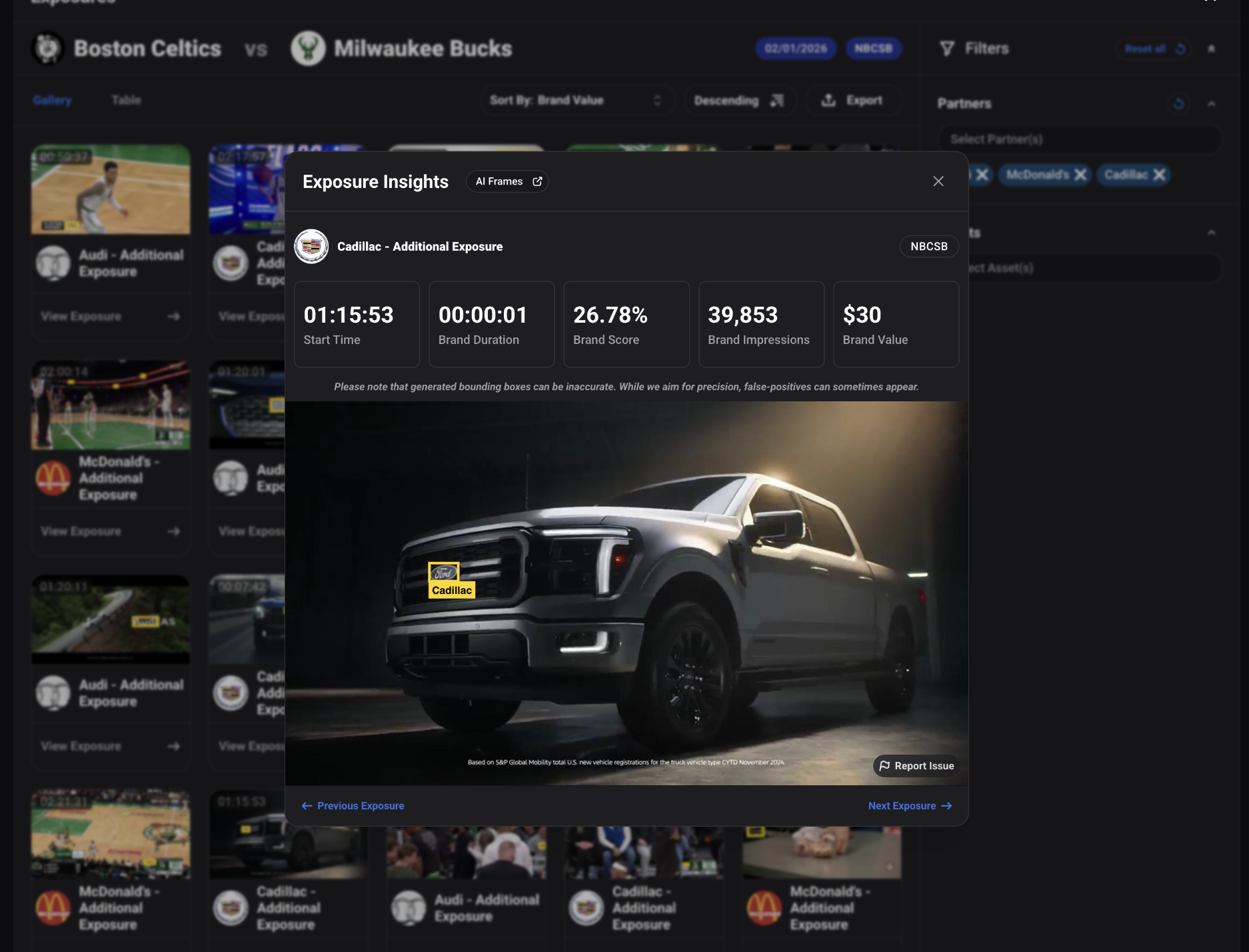View Exposure for the 02:00:14 McDonald's card

tap(111, 531)
